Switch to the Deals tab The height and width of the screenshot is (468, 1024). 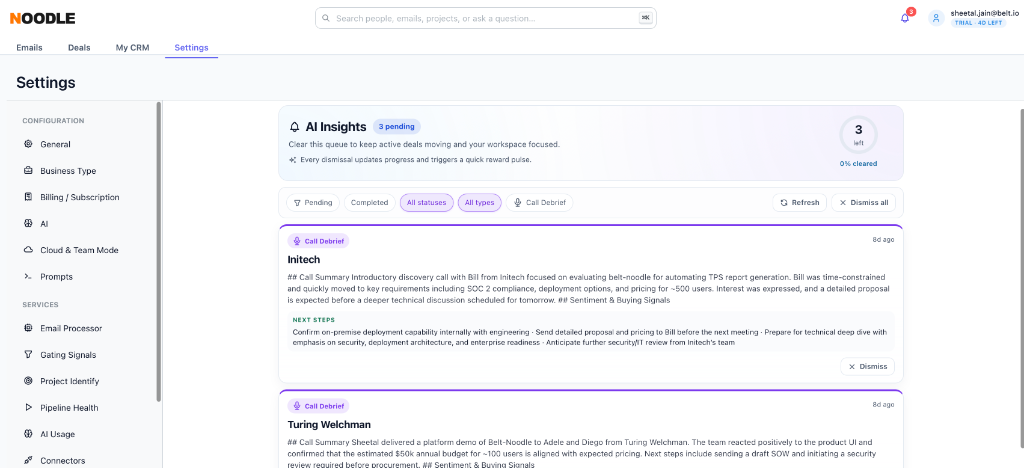(x=79, y=48)
